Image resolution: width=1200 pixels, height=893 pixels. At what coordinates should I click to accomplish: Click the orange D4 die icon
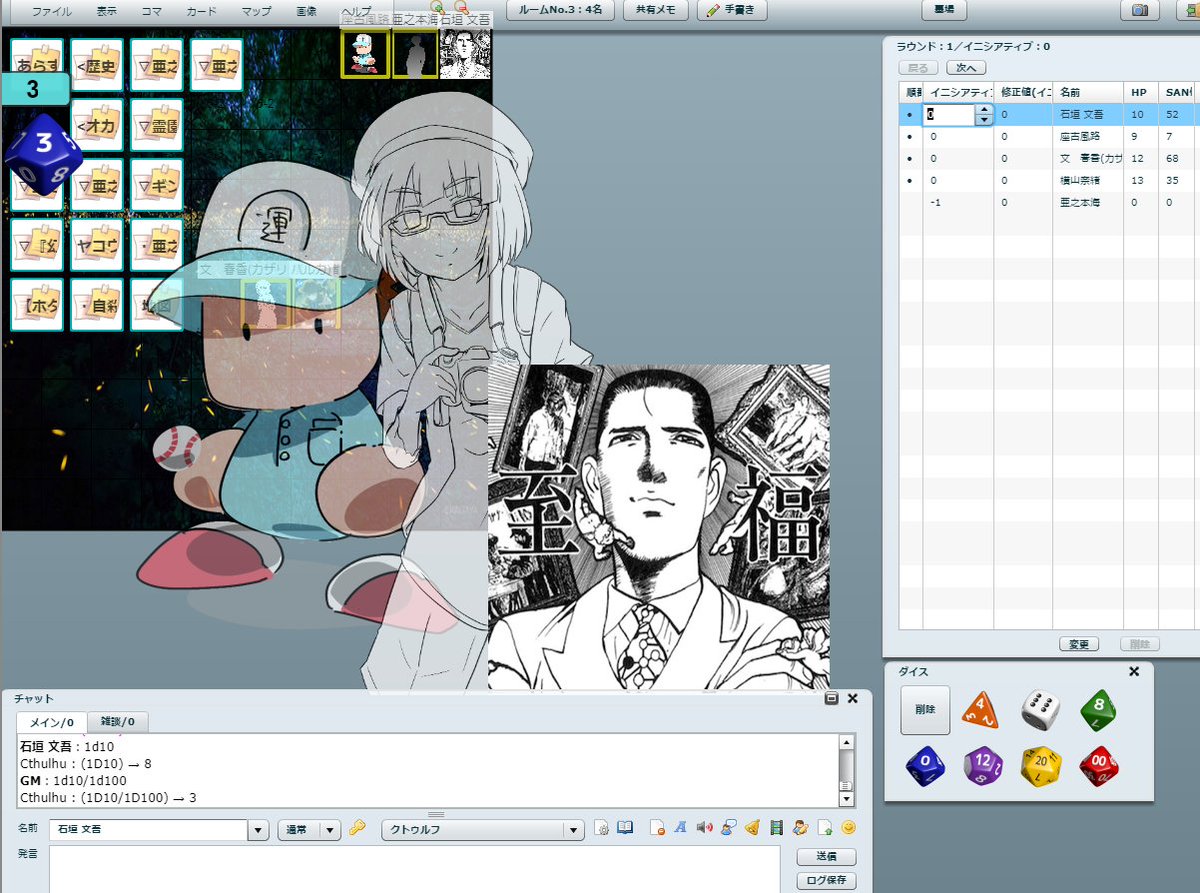(981, 708)
